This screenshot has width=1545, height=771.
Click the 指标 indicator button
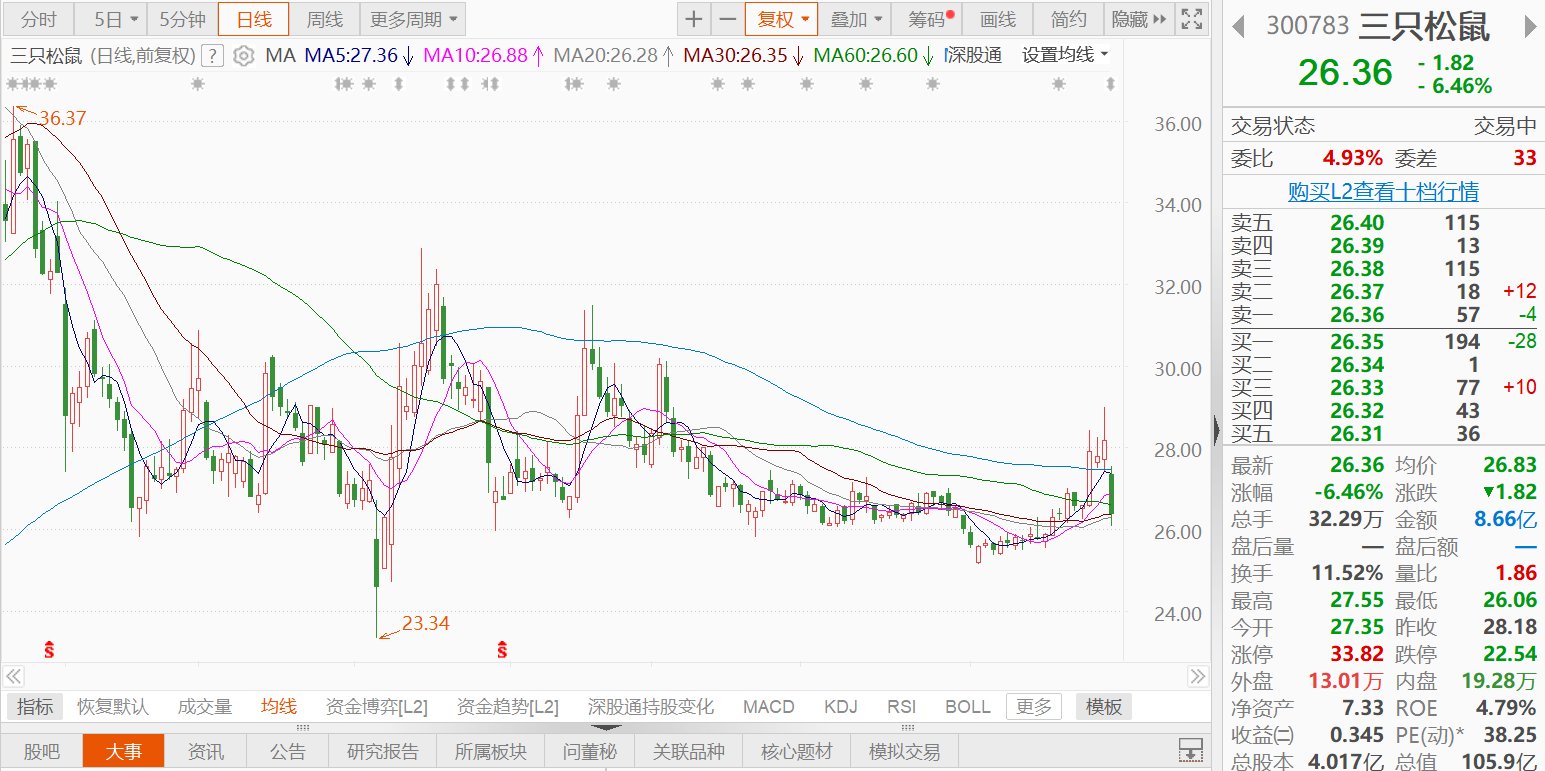[36, 707]
